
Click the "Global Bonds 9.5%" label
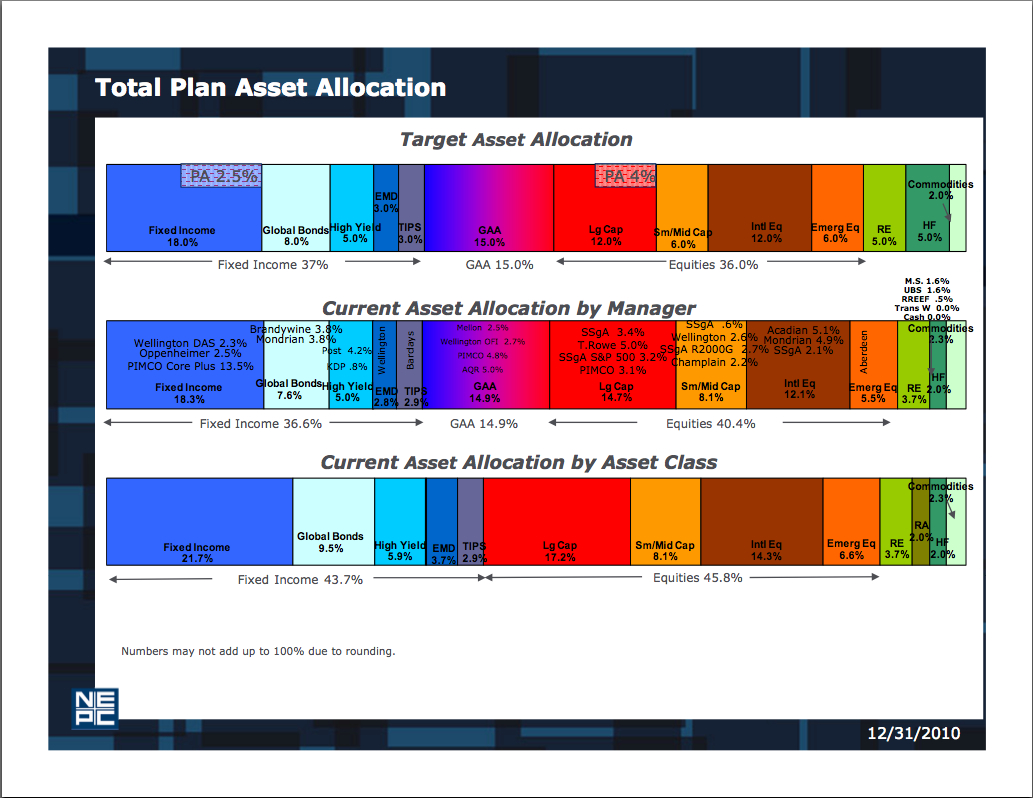click(330, 542)
